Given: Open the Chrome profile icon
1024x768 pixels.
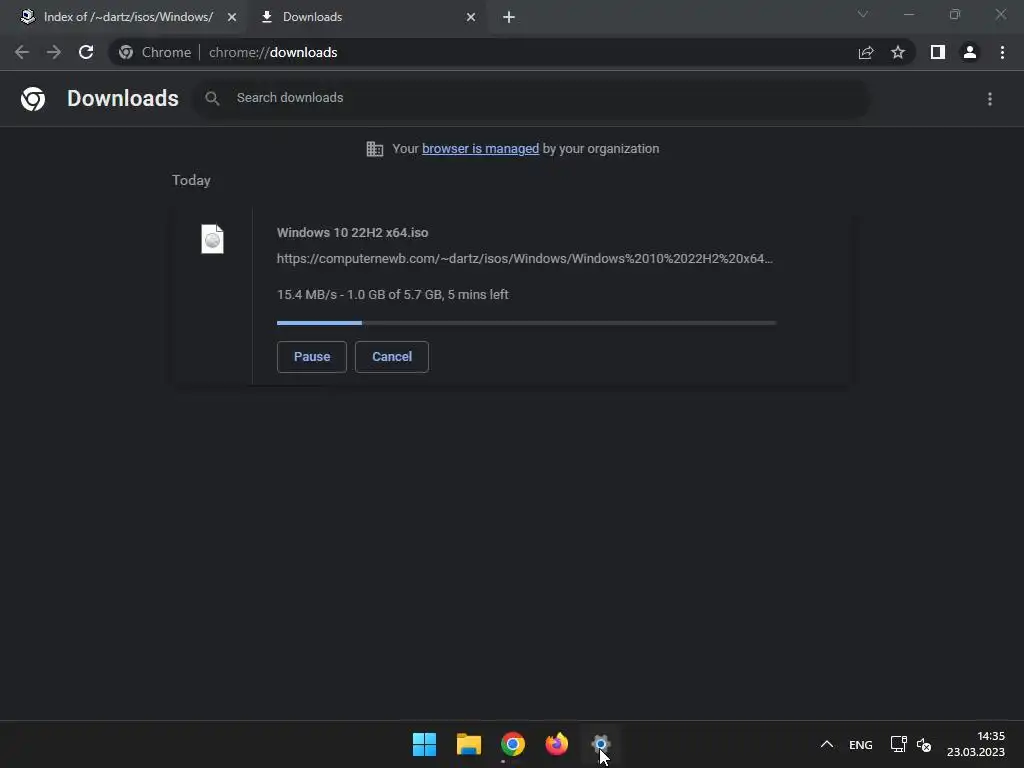Looking at the screenshot, I should click(970, 52).
